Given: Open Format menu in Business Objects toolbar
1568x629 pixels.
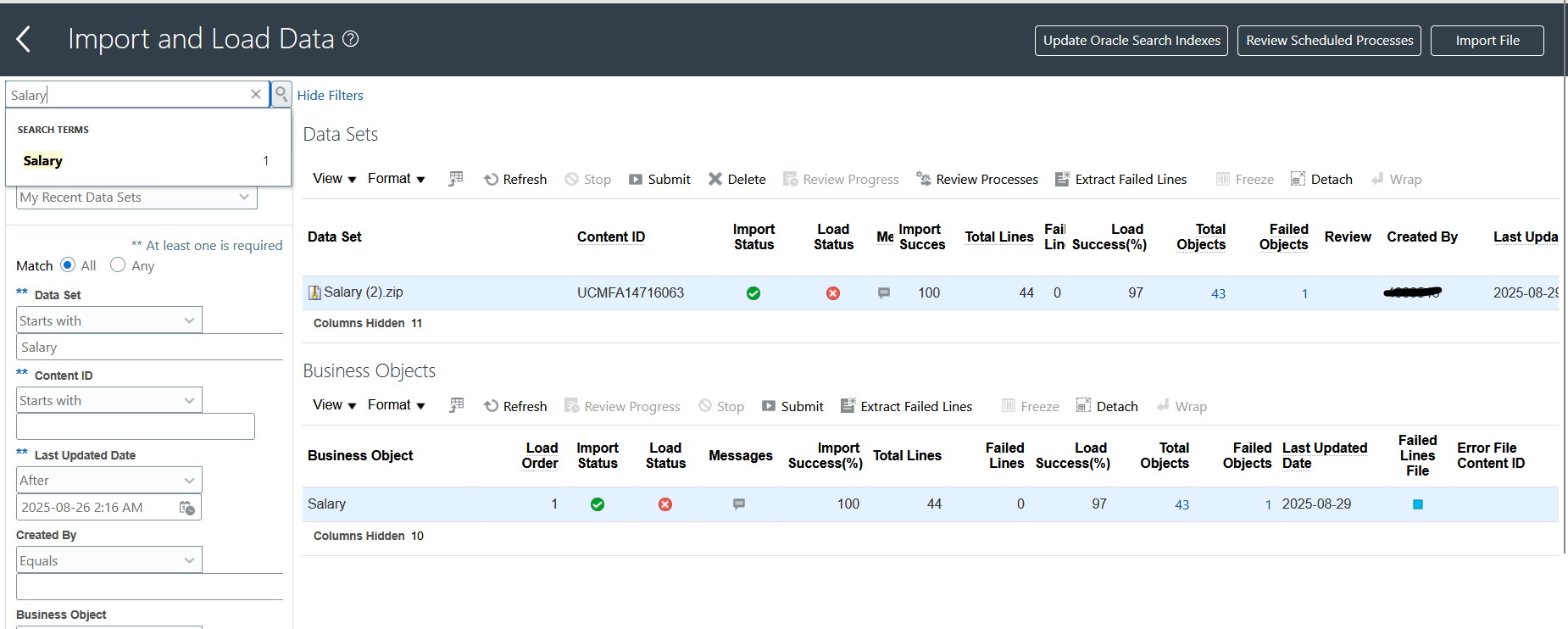Looking at the screenshot, I should (x=396, y=405).
